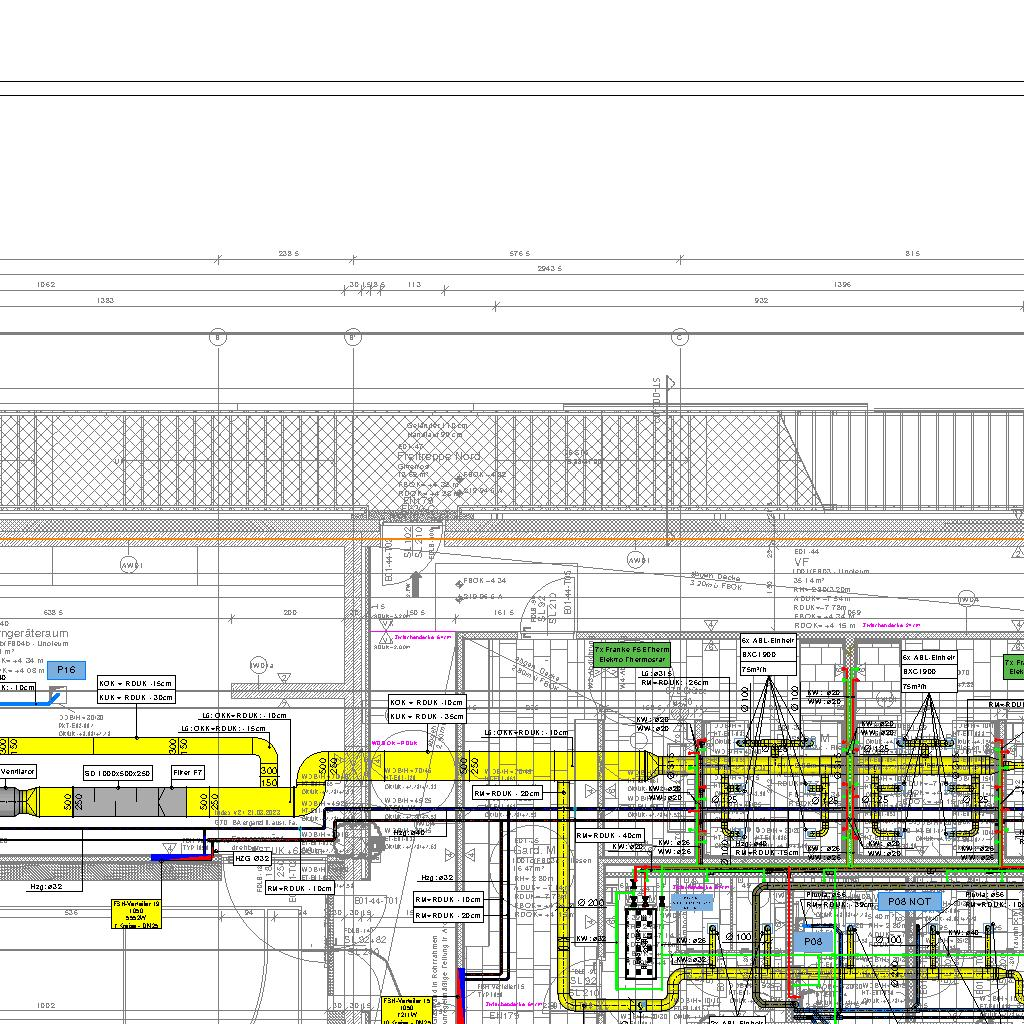Click the blue P08 NOT tag
Screen dimensions: 1024x1024
[909, 901]
